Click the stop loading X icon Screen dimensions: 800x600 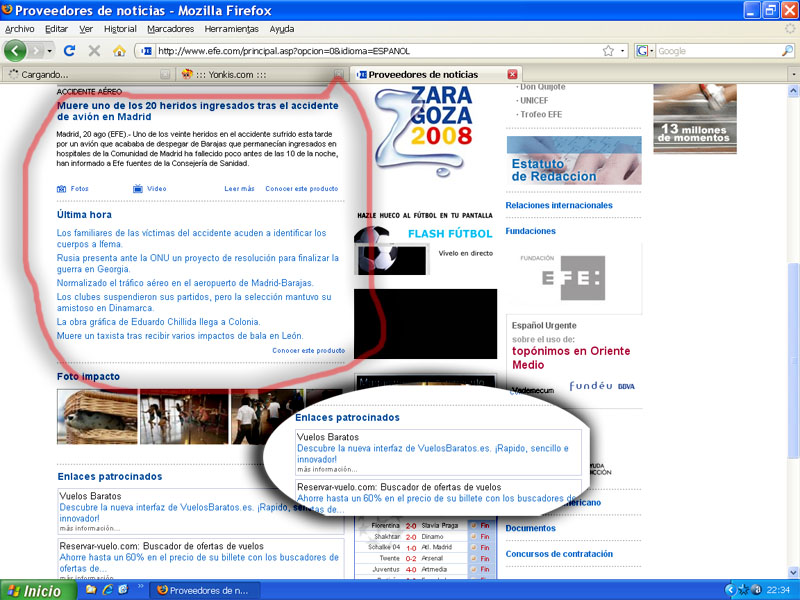click(94, 50)
